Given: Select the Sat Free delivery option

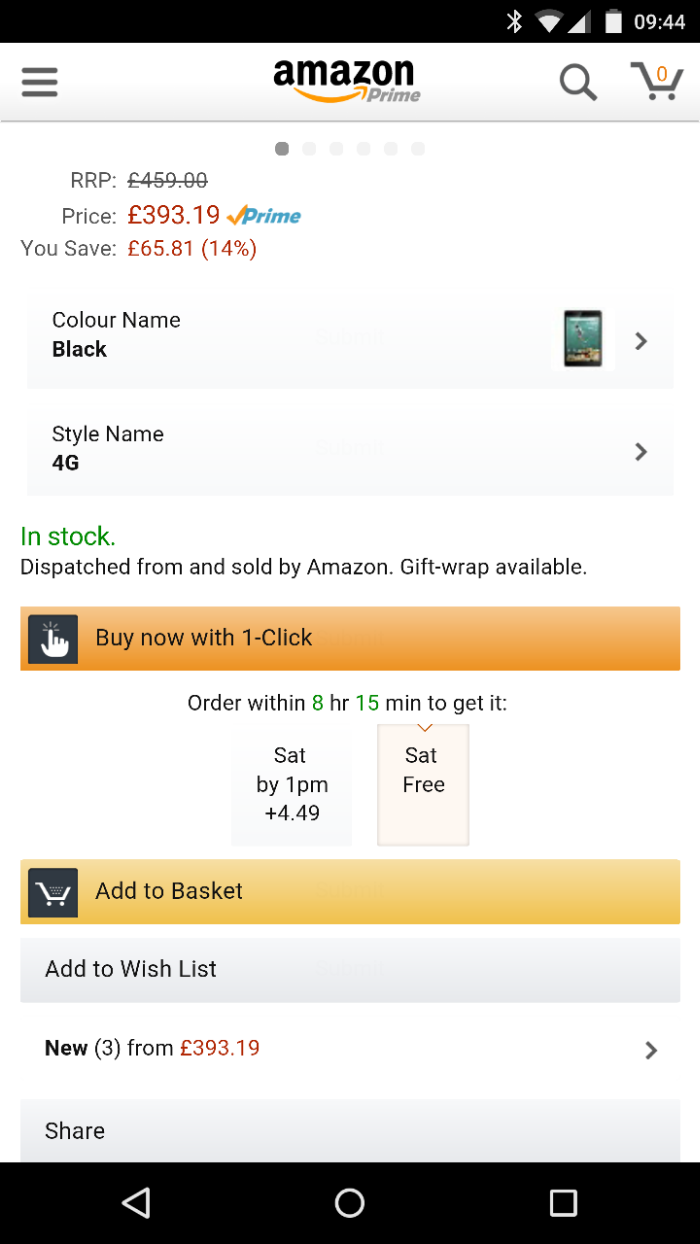Looking at the screenshot, I should (x=423, y=785).
